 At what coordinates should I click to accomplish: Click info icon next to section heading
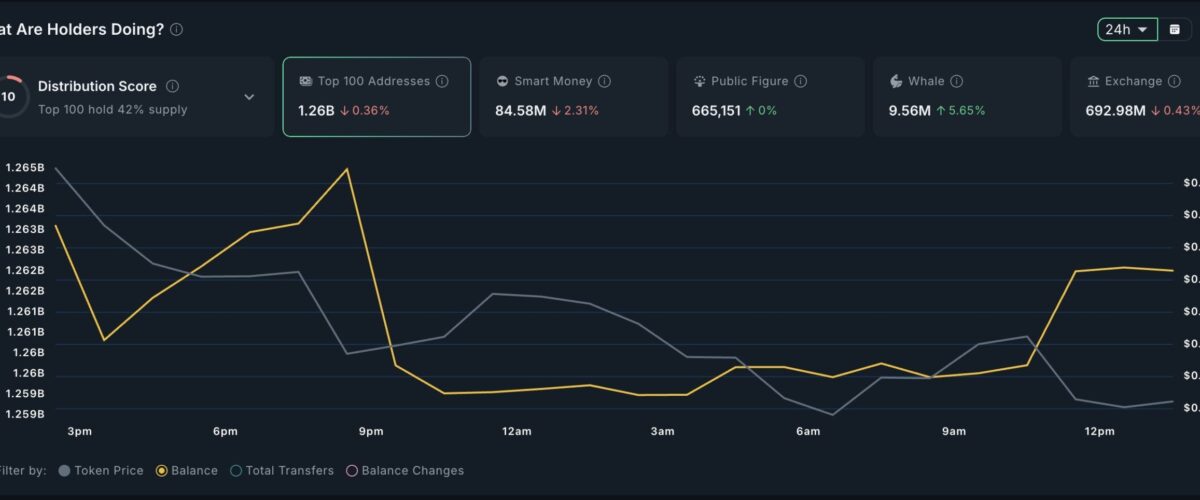[176, 30]
